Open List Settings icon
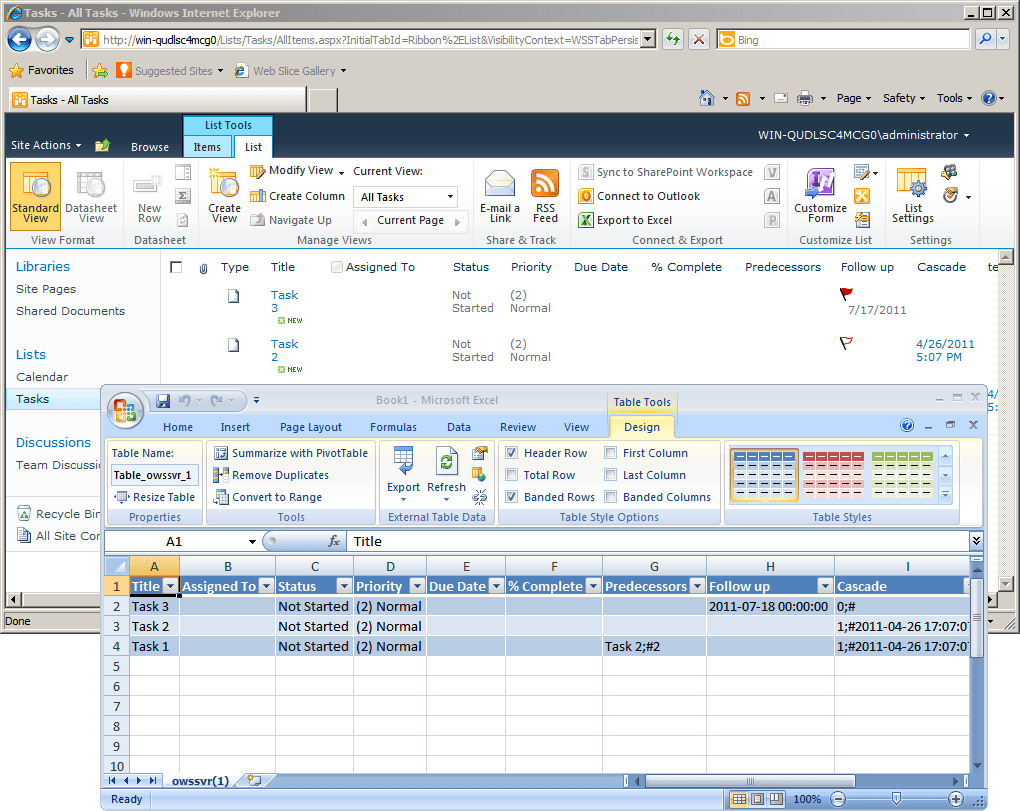The height and width of the screenshot is (811, 1020). tap(912, 195)
